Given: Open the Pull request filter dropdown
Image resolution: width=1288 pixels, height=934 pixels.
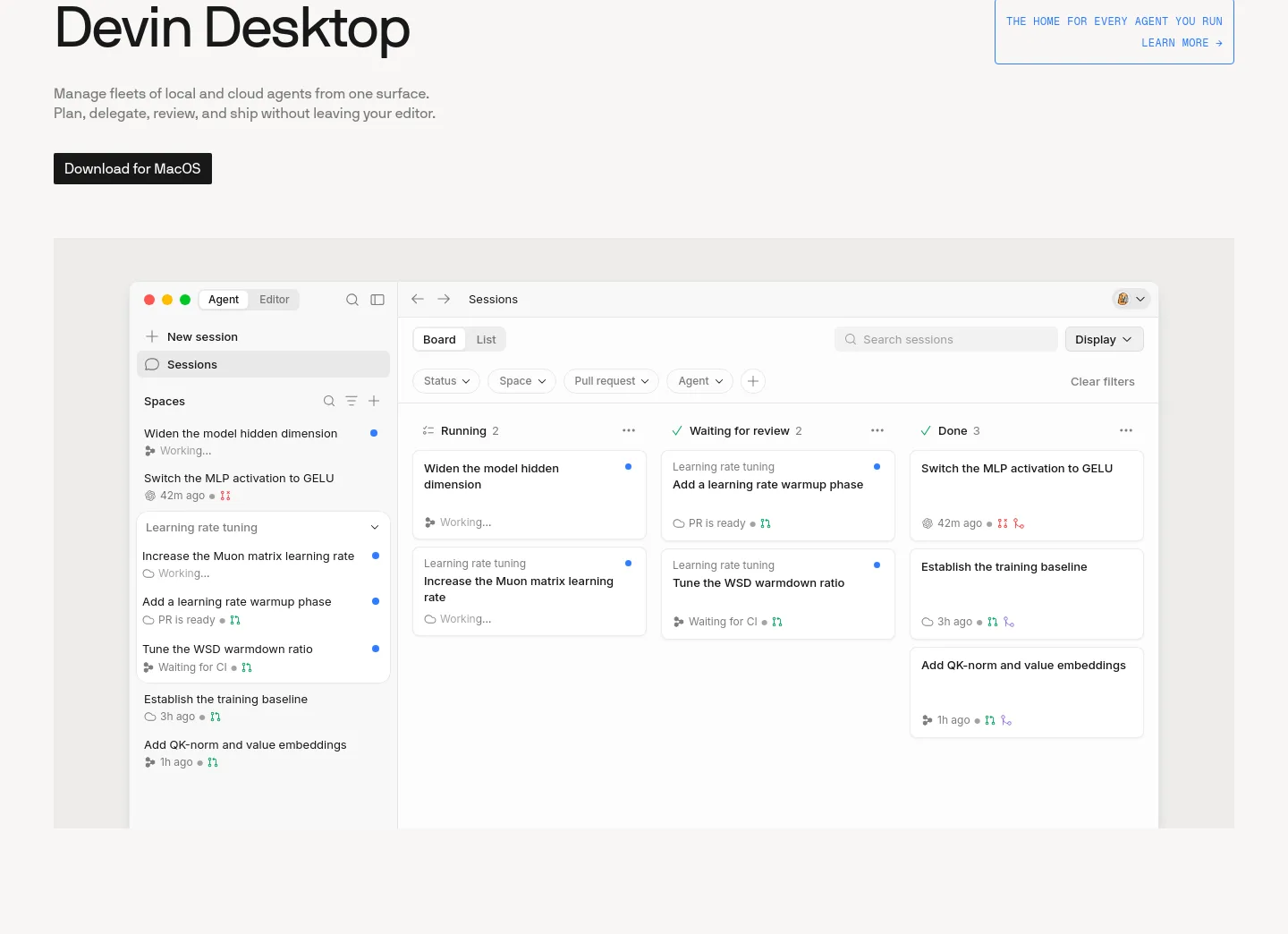Looking at the screenshot, I should pos(612,381).
